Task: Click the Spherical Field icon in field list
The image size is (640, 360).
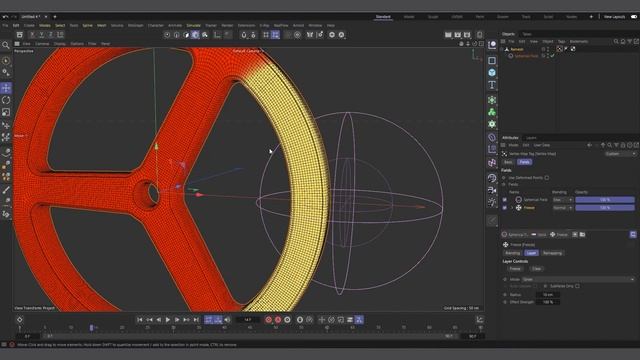Action: 518,200
